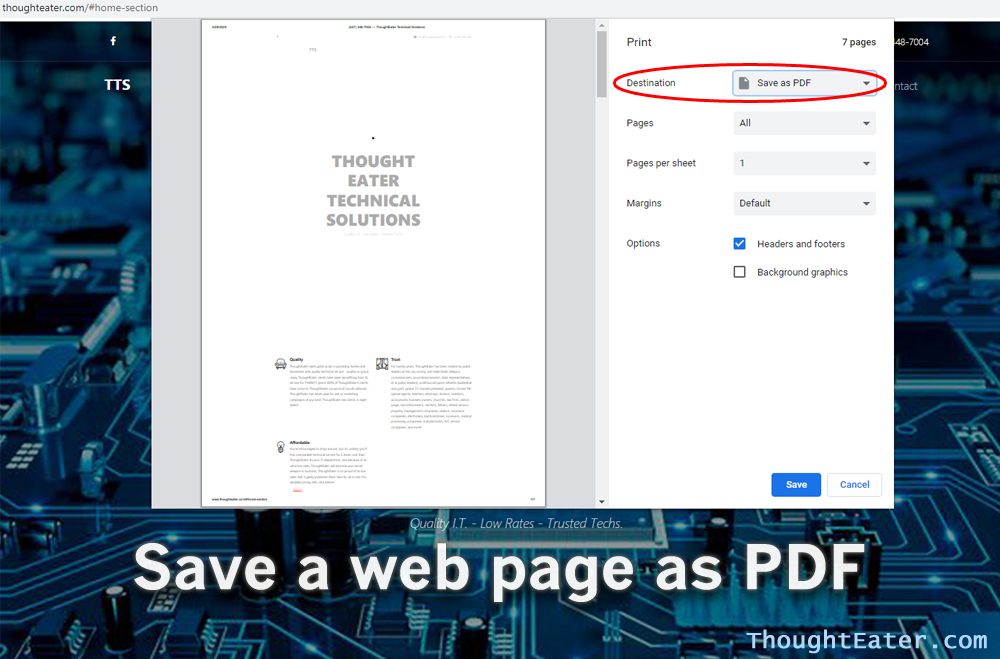Cancel the Print dialog

[x=855, y=485]
